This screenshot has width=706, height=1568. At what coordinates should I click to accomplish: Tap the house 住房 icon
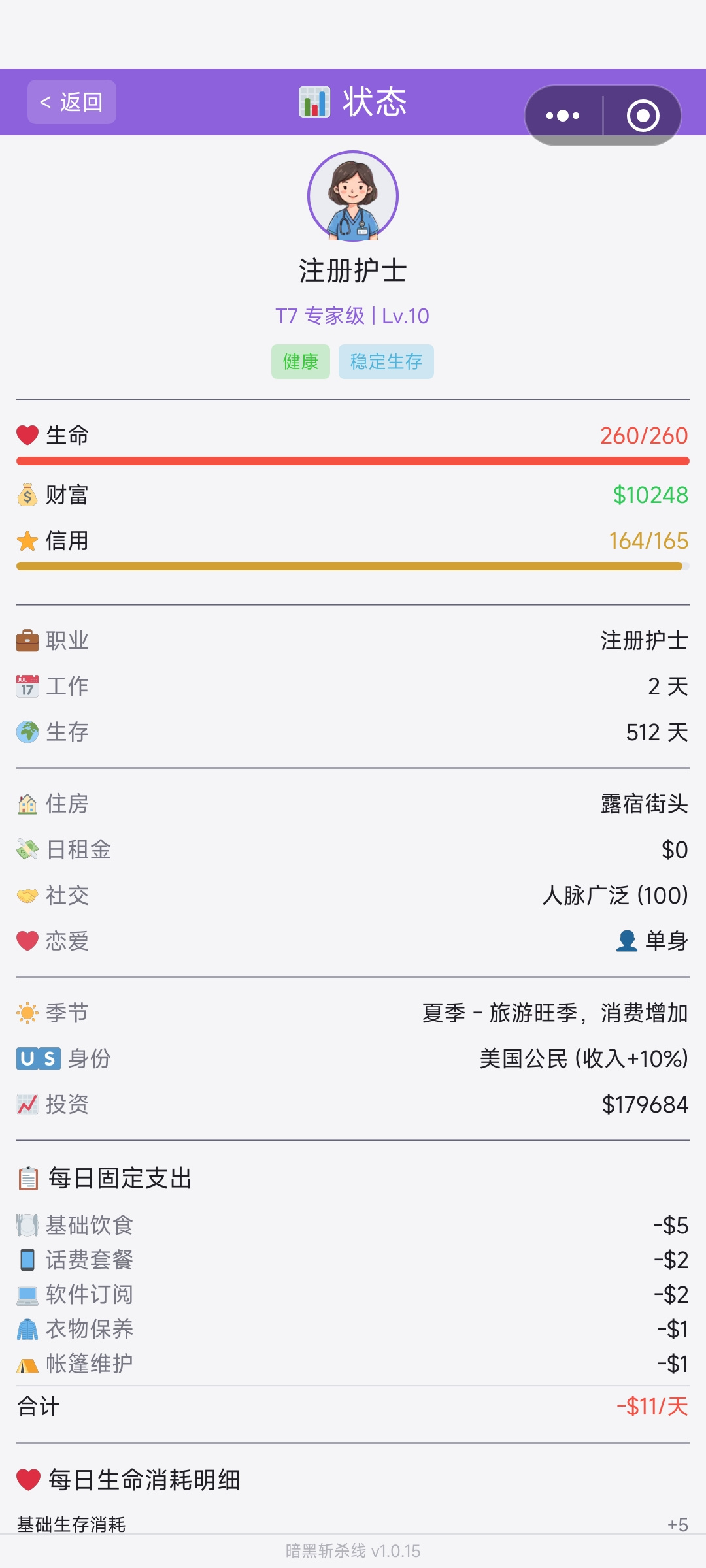[27, 804]
